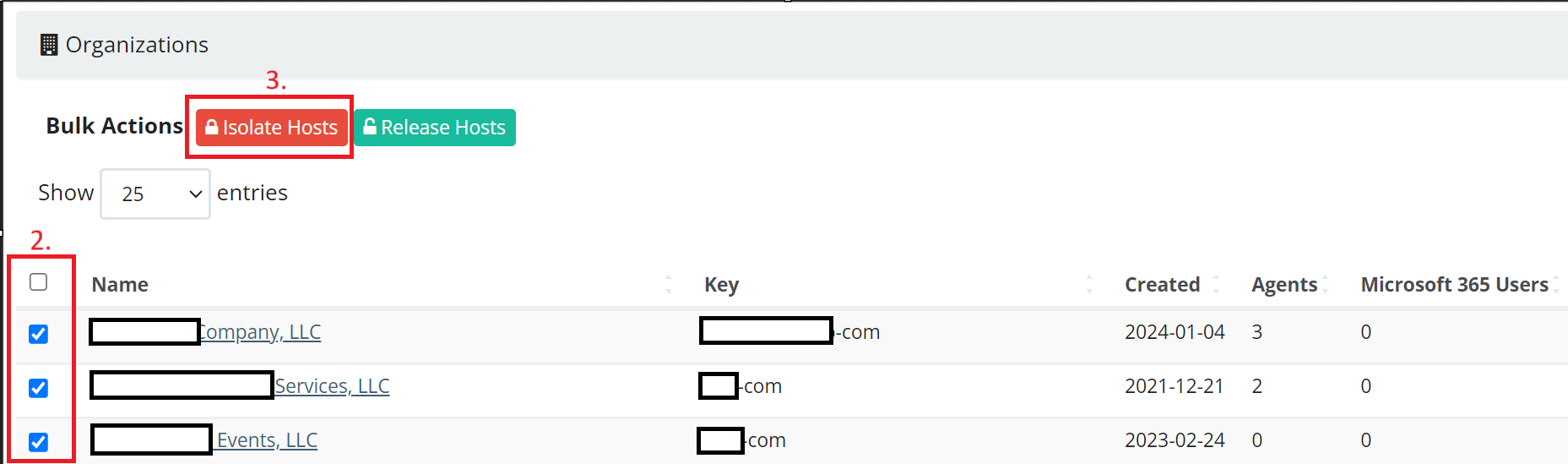Toggle the select-all checkbox in header

click(x=38, y=281)
